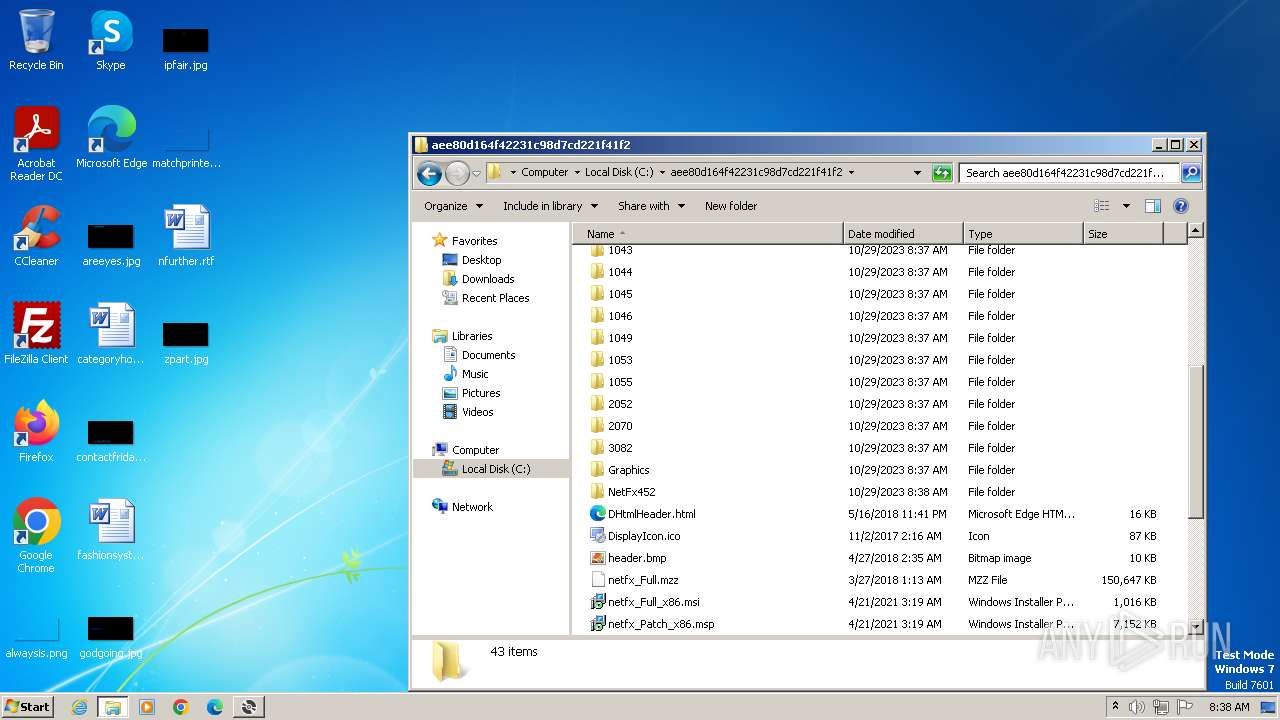Open Include in library dropdown
Image resolution: width=1280 pixels, height=720 pixels.
coord(550,206)
